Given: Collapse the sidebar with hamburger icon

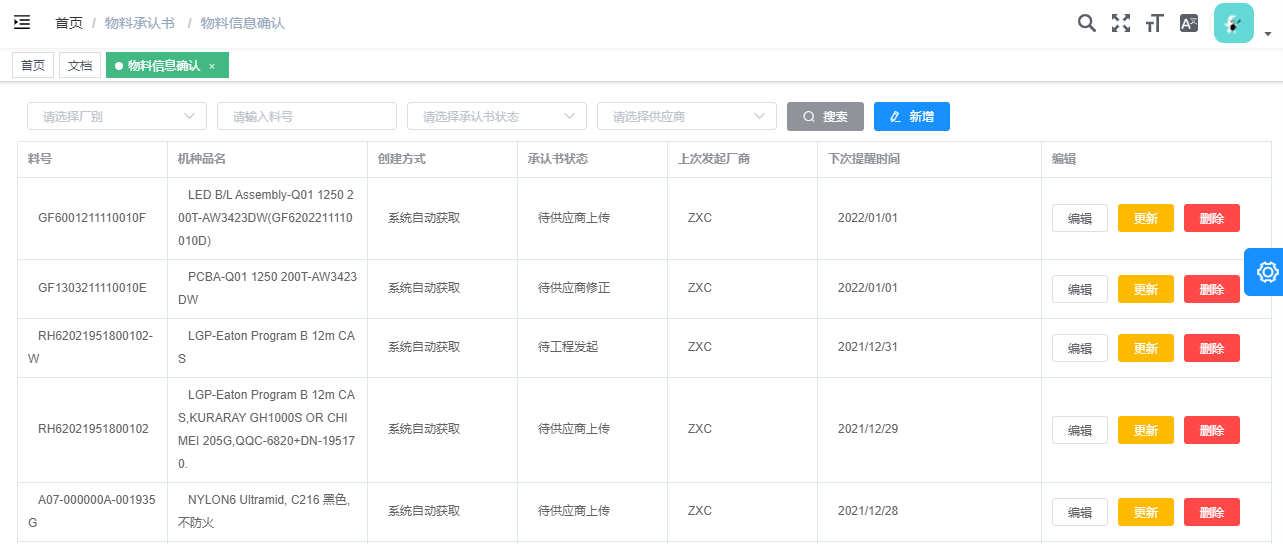Looking at the screenshot, I should pos(22,22).
